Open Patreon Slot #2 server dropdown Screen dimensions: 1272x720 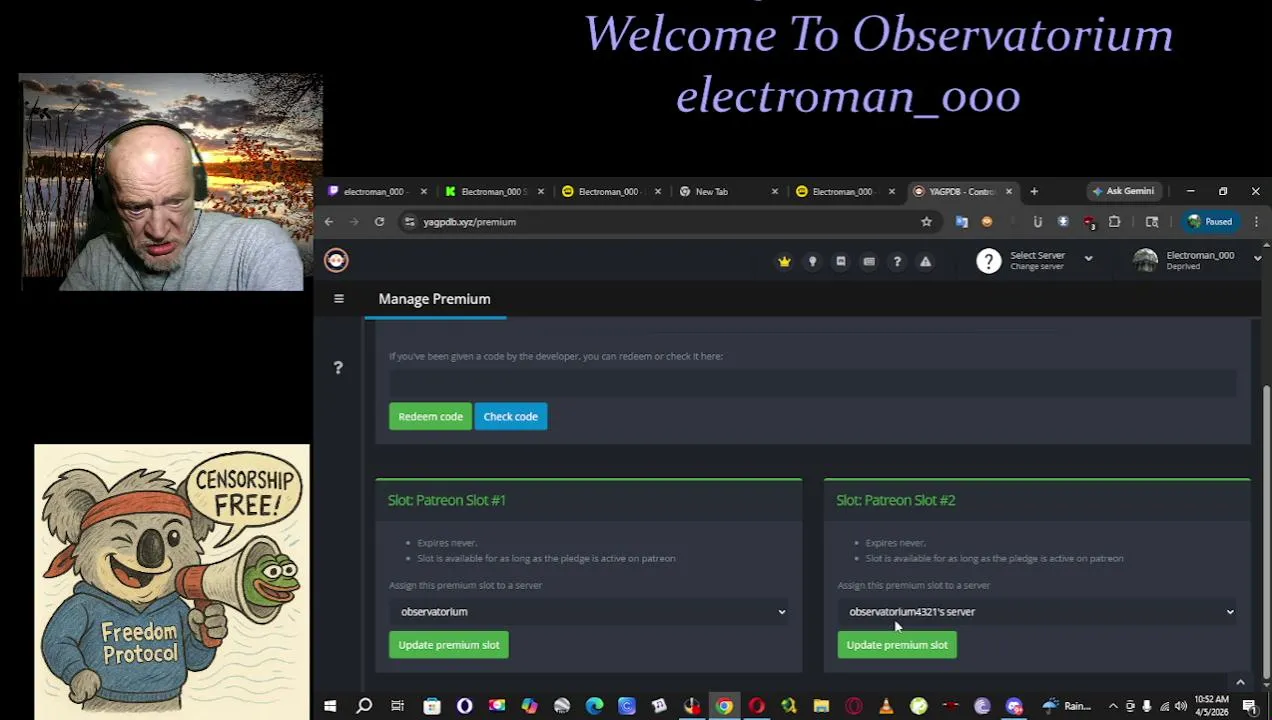point(1037,611)
